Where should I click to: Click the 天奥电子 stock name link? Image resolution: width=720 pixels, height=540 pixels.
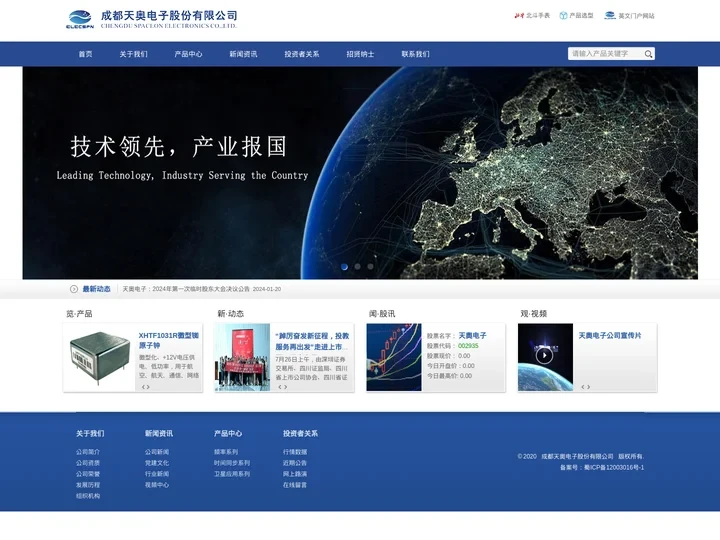[x=472, y=336]
